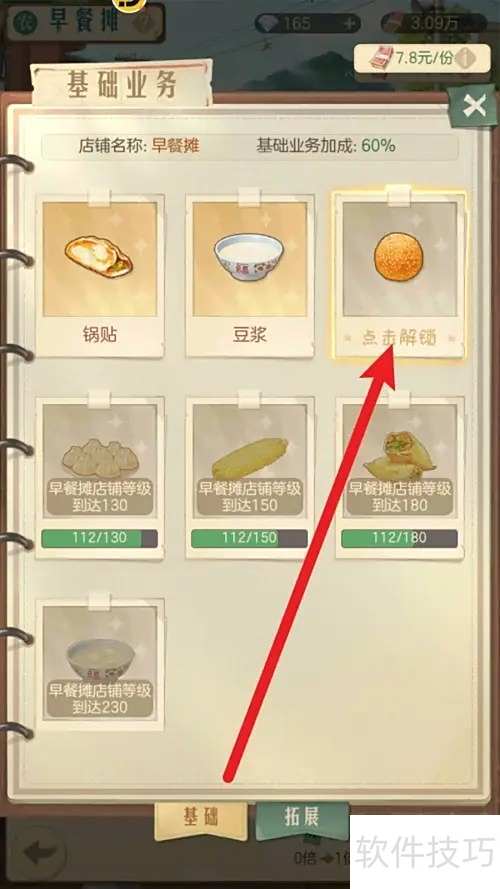
Task: Click the 112/130 progress bar
Action: pos(100,539)
